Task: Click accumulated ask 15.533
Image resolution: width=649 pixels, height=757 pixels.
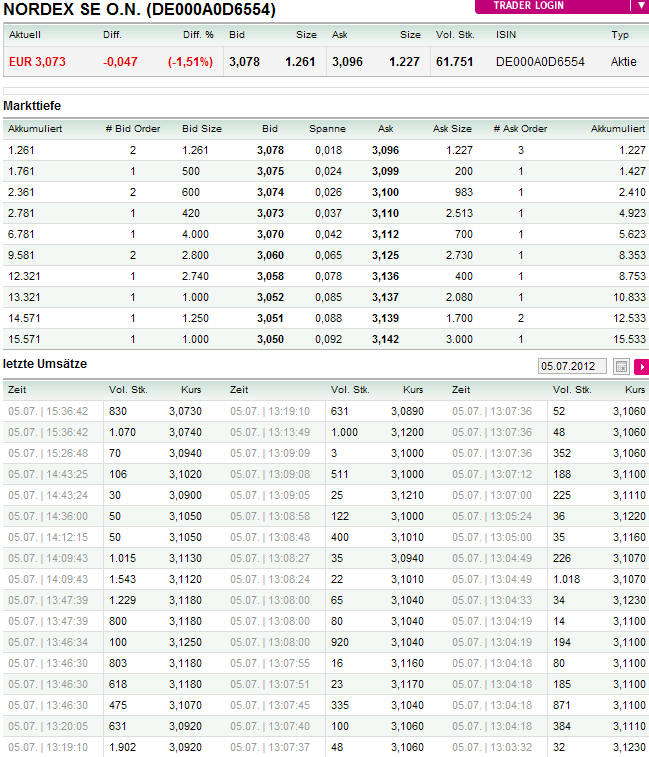Action: coord(629,339)
